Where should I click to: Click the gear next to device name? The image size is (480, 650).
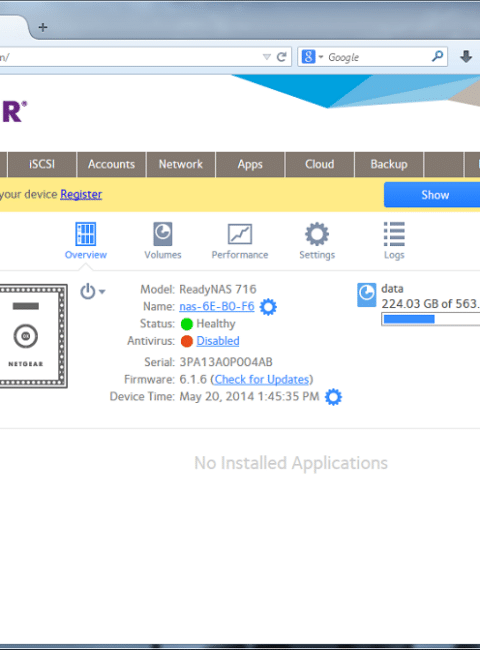[268, 307]
